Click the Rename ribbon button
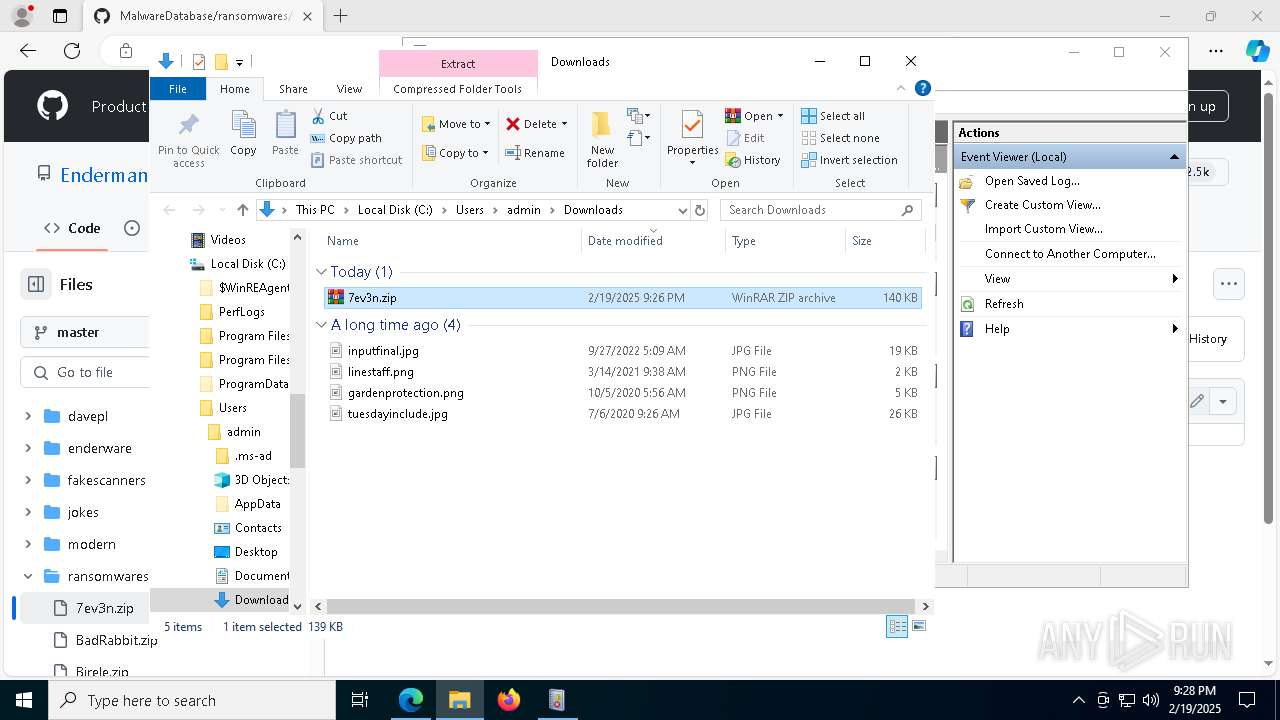The height and width of the screenshot is (720, 1280). pos(535,153)
